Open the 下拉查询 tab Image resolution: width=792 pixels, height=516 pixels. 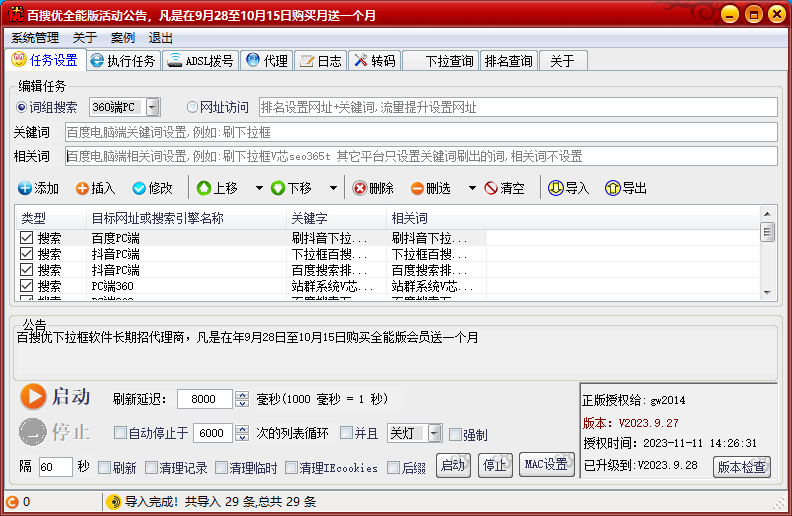coord(441,61)
